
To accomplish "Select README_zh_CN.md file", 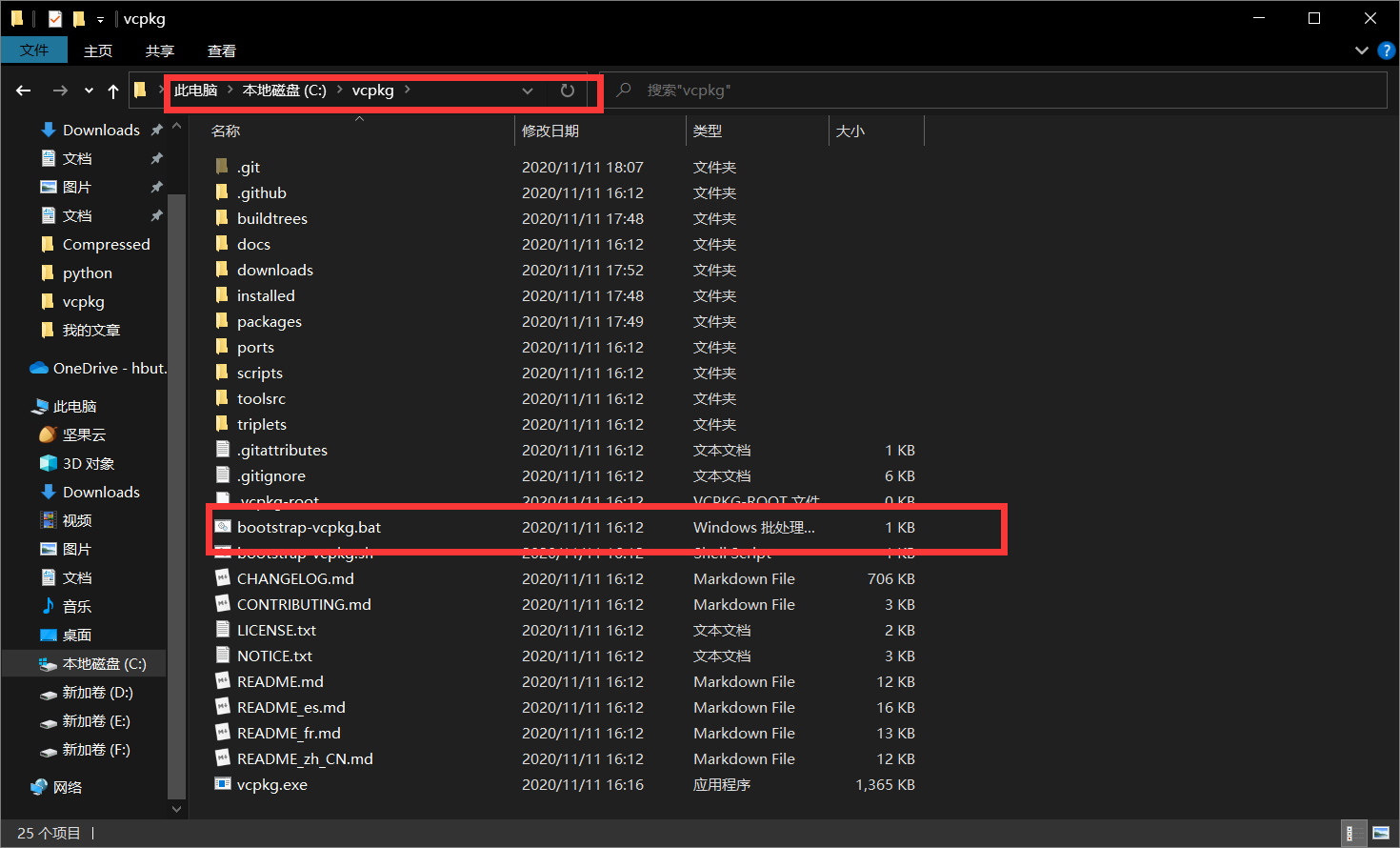I will [x=305, y=758].
